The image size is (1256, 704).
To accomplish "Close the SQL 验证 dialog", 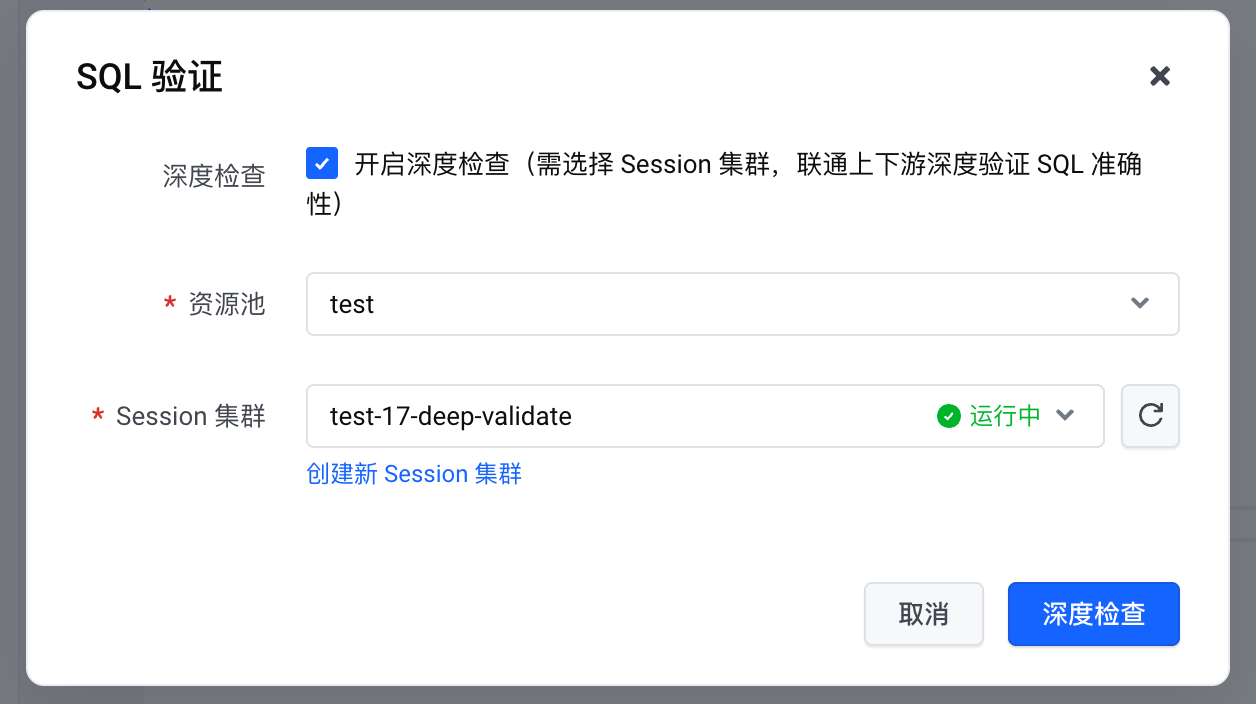I will [x=1160, y=76].
